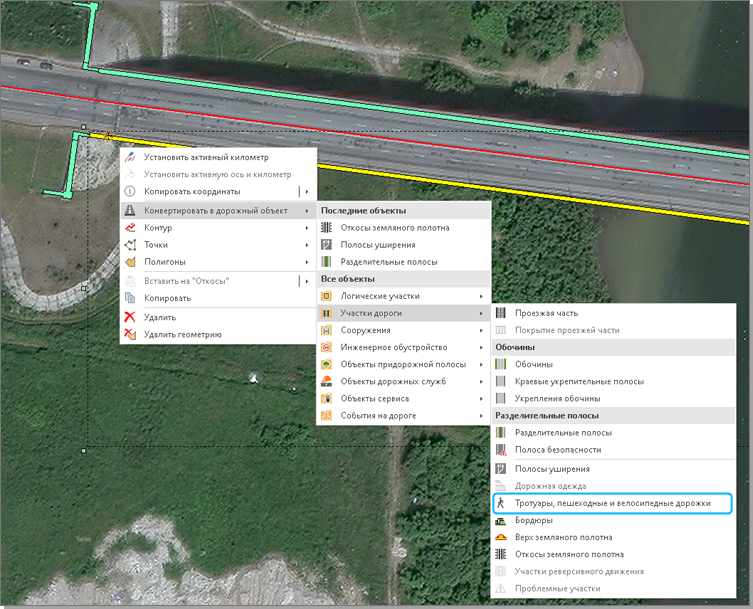Click the 'События на дороге' icon

click(327, 415)
